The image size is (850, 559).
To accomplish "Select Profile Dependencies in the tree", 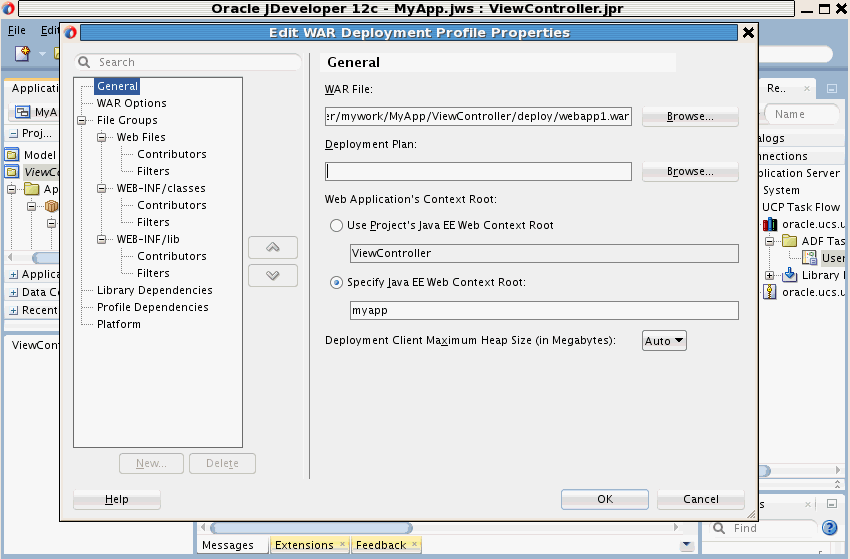I will point(152,307).
